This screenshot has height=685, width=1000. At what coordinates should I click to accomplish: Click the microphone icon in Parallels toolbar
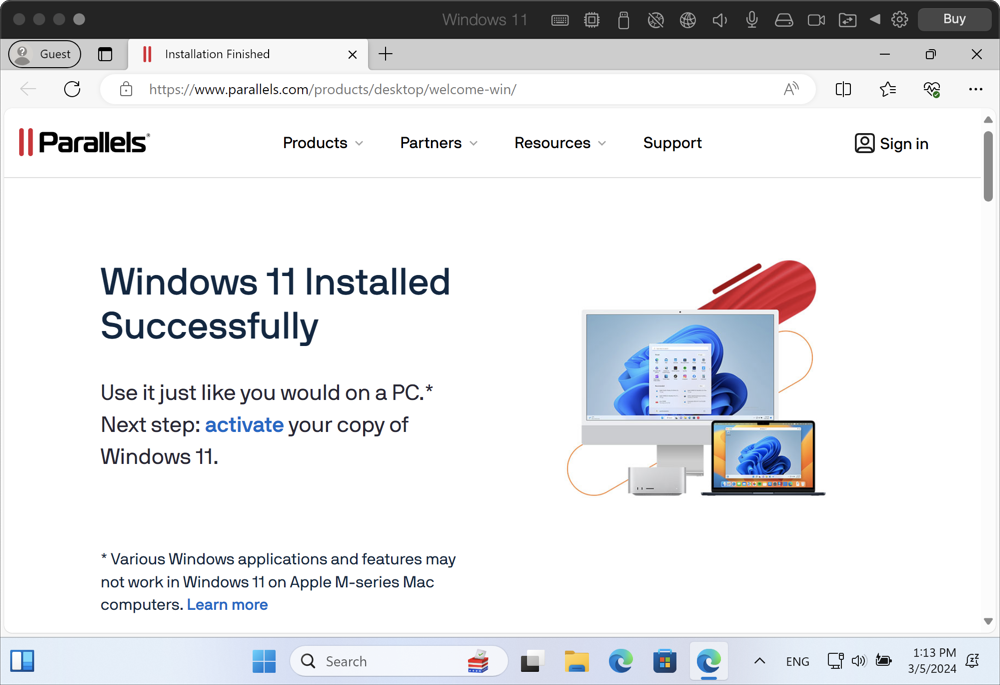752,20
